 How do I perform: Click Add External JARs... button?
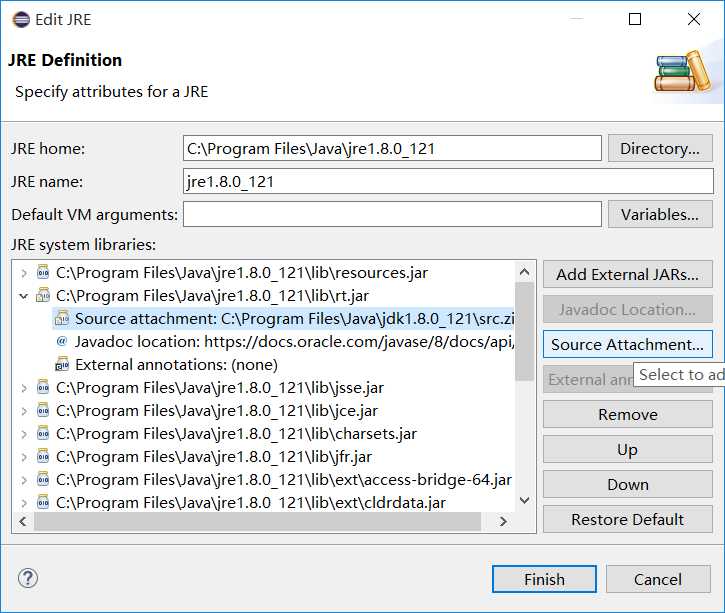[x=627, y=274]
